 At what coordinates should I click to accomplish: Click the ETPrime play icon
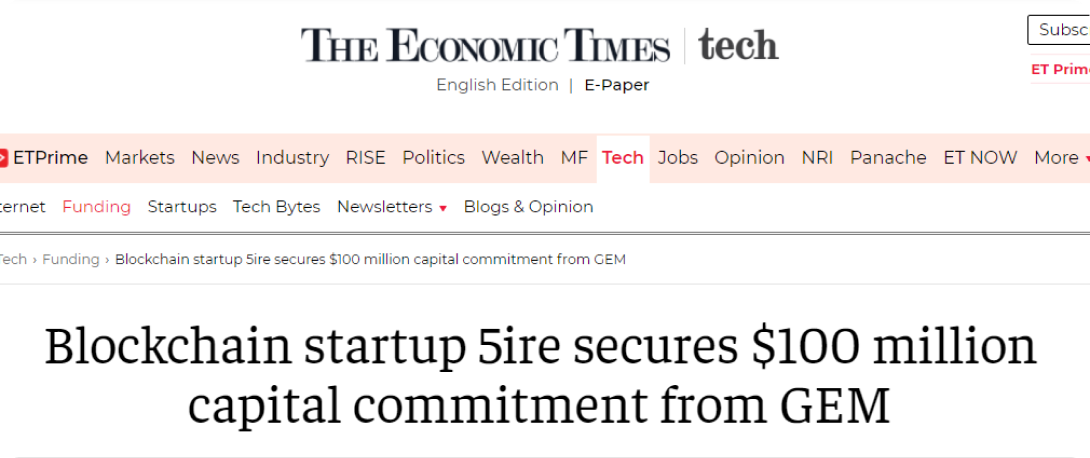pyautogui.click(x=4, y=158)
